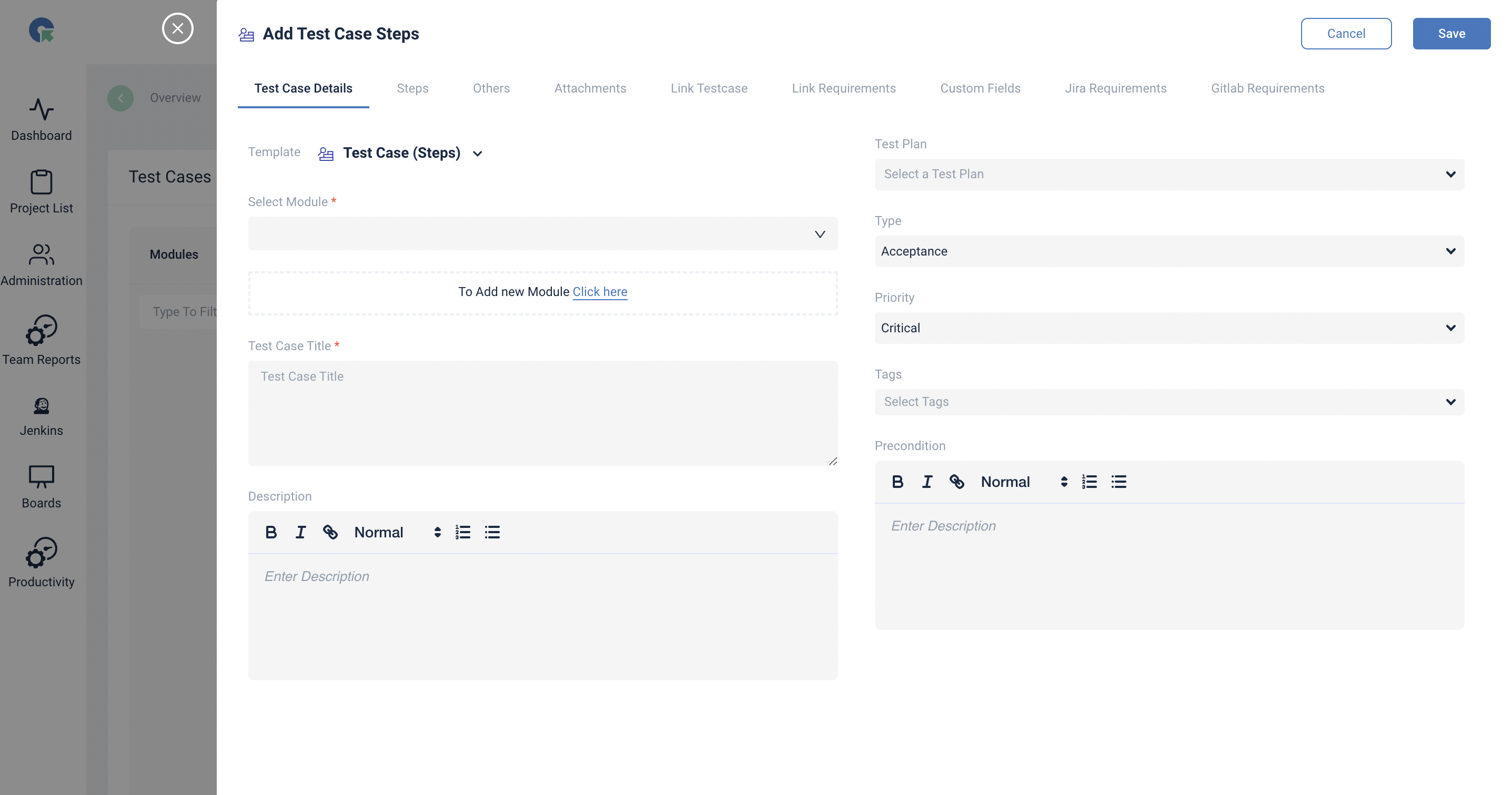Click the 'Click here' add module link
The width and height of the screenshot is (1512, 795).
click(599, 292)
